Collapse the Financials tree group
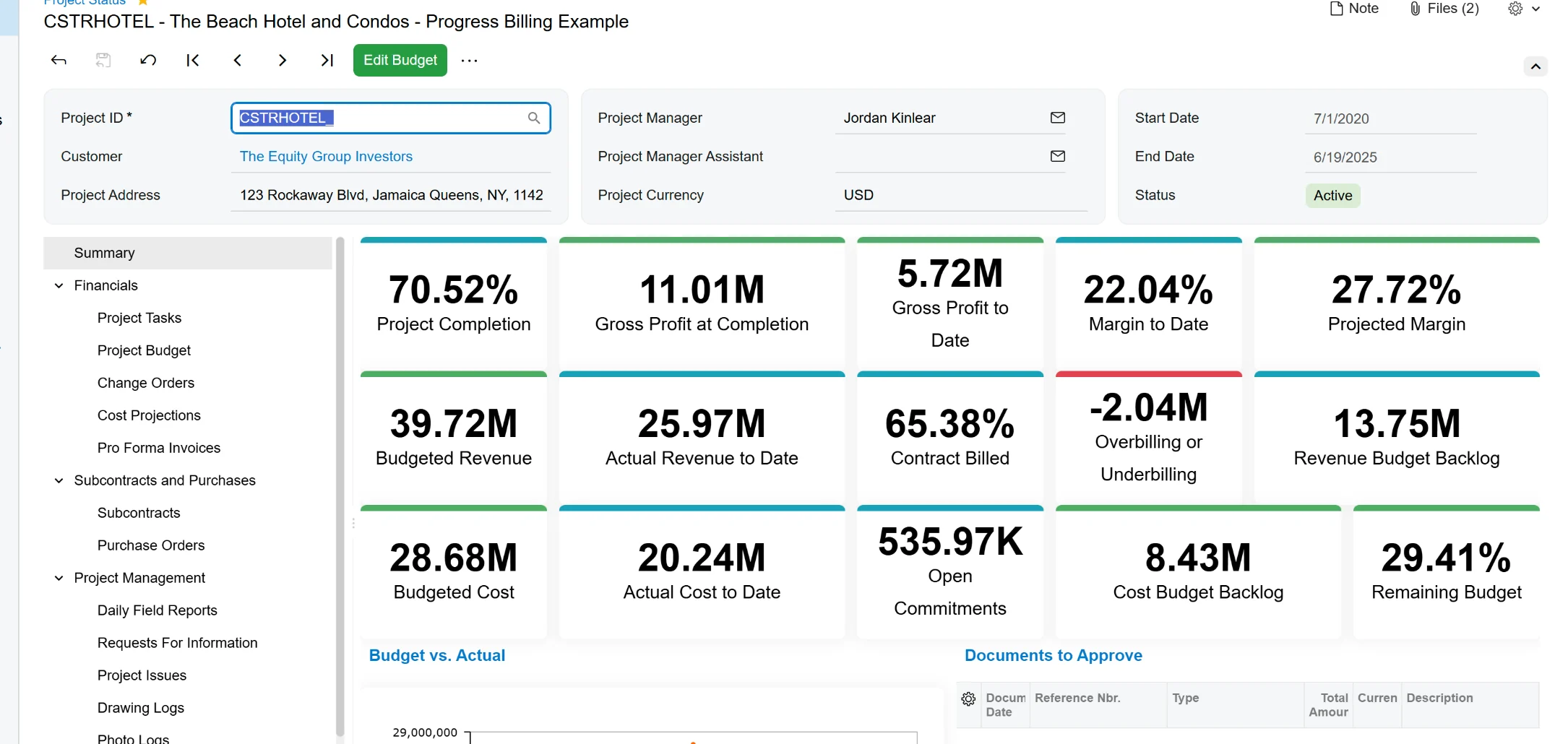Image resolution: width=1568 pixels, height=744 pixels. [x=59, y=286]
